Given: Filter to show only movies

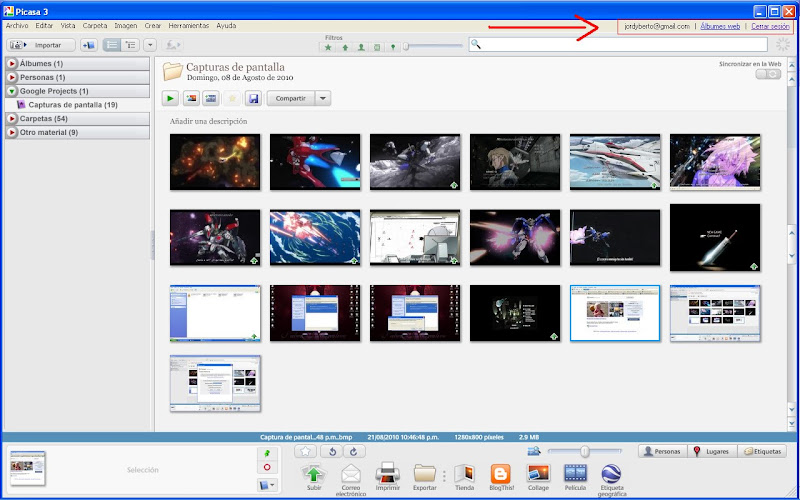Looking at the screenshot, I should coord(377,47).
